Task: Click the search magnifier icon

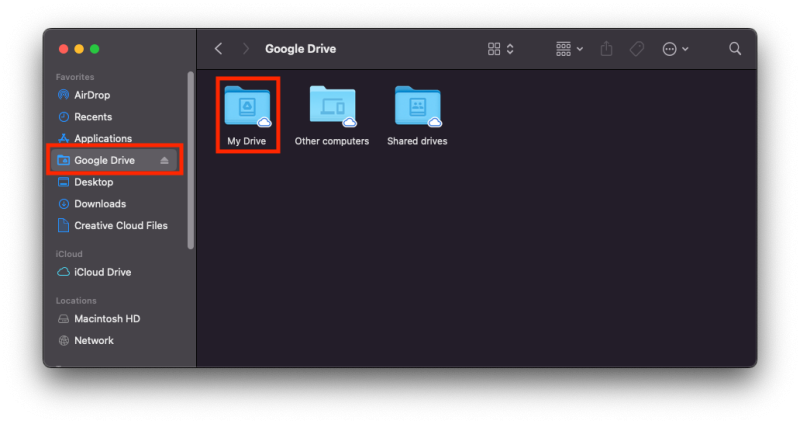Action: (x=735, y=48)
